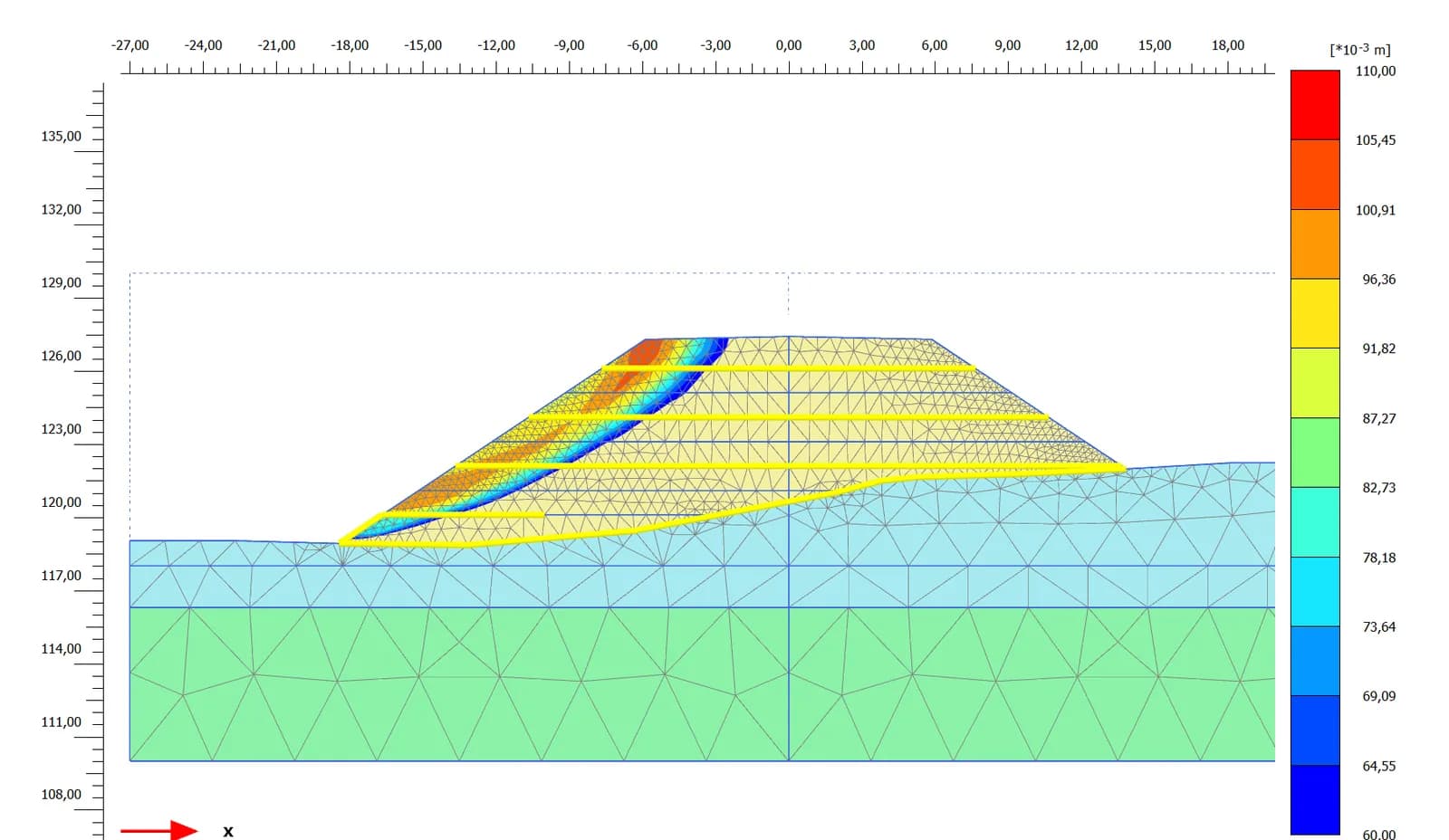
Task: Click the dark orange legend swatch below 105,45
Action: point(1315,175)
